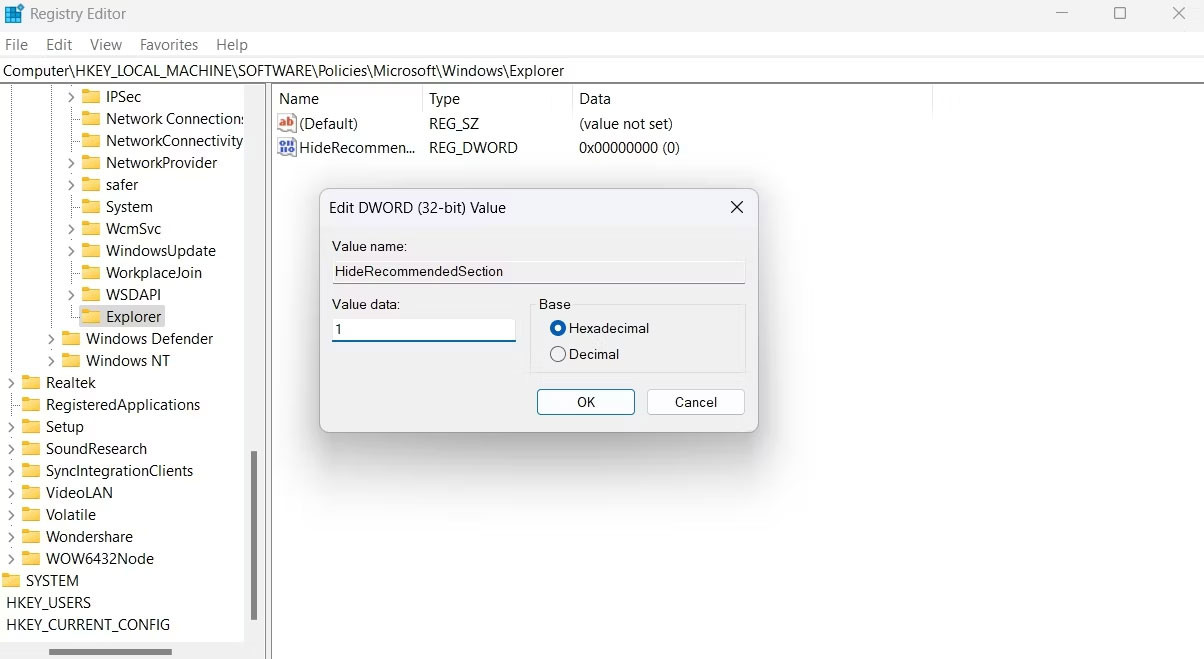Click the HideRecommended REG_DWORD value icon

tap(287, 147)
